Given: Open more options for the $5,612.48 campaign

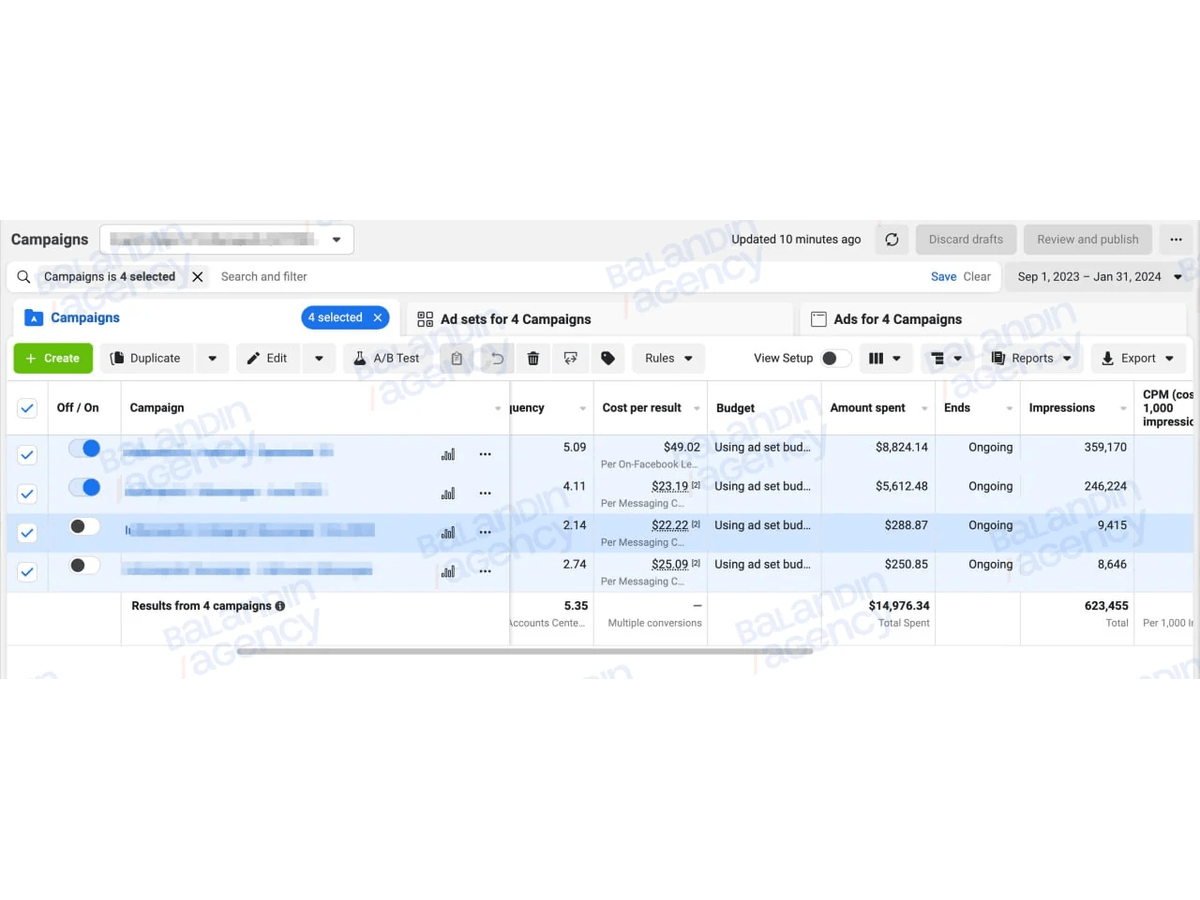Looking at the screenshot, I should pyautogui.click(x=485, y=493).
